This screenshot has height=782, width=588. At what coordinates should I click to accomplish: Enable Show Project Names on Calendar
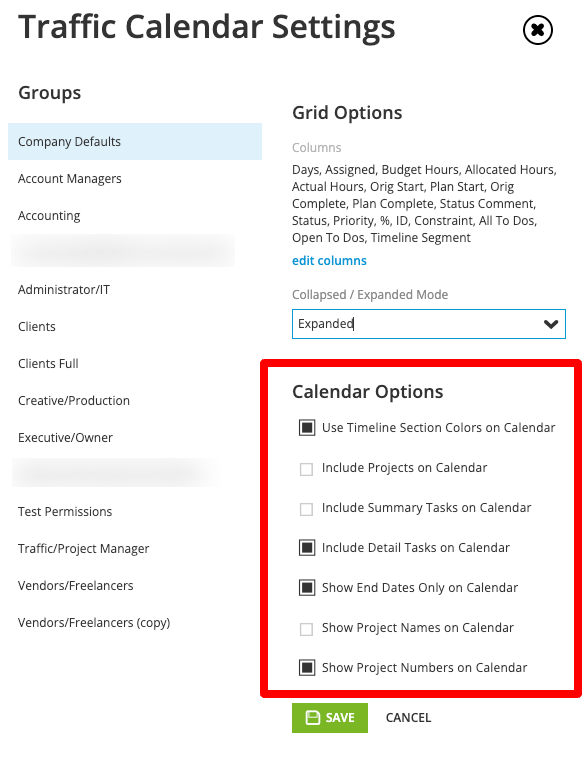tap(306, 629)
